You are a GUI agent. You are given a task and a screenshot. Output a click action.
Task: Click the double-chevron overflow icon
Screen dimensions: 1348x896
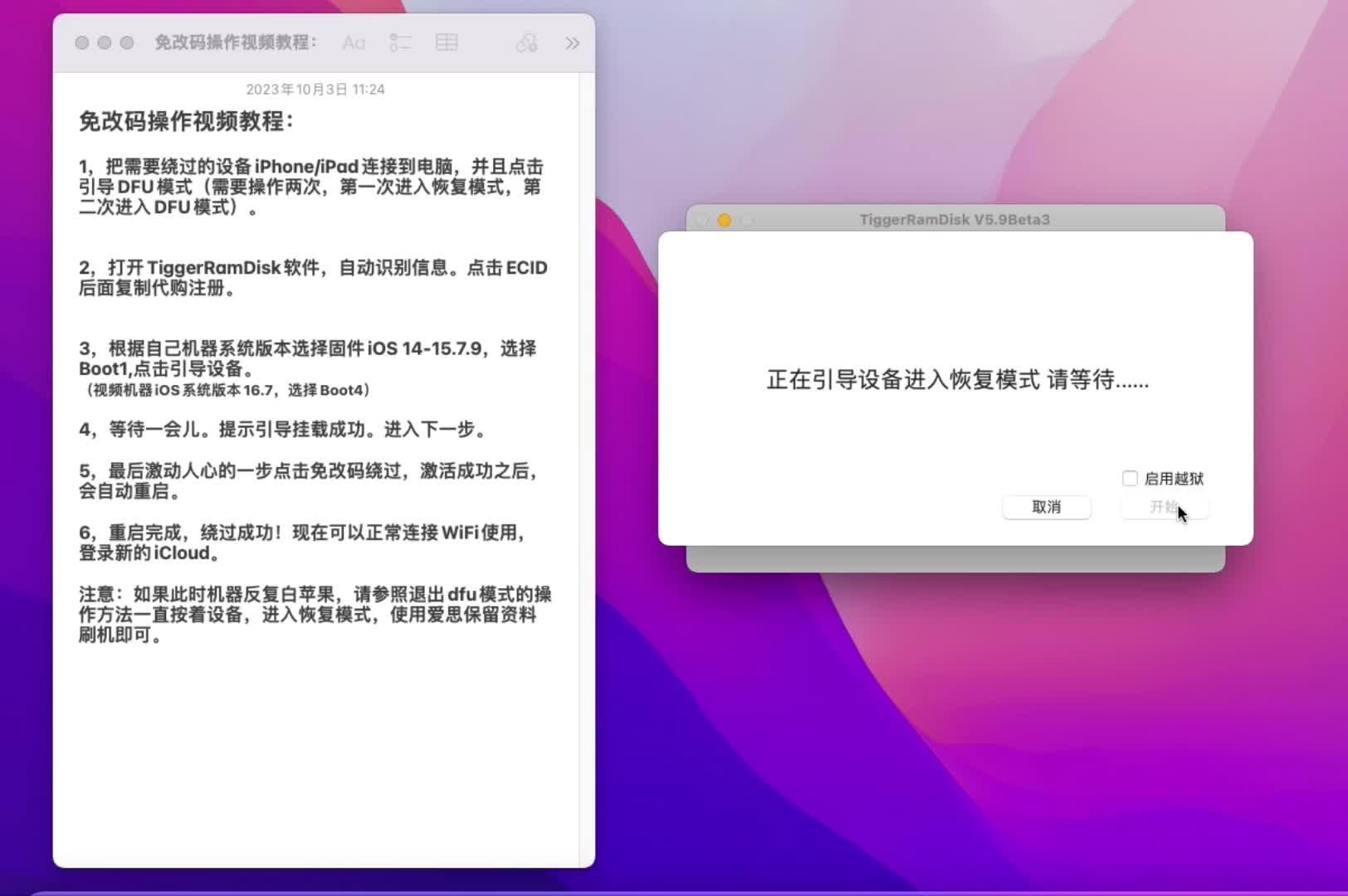click(x=572, y=42)
